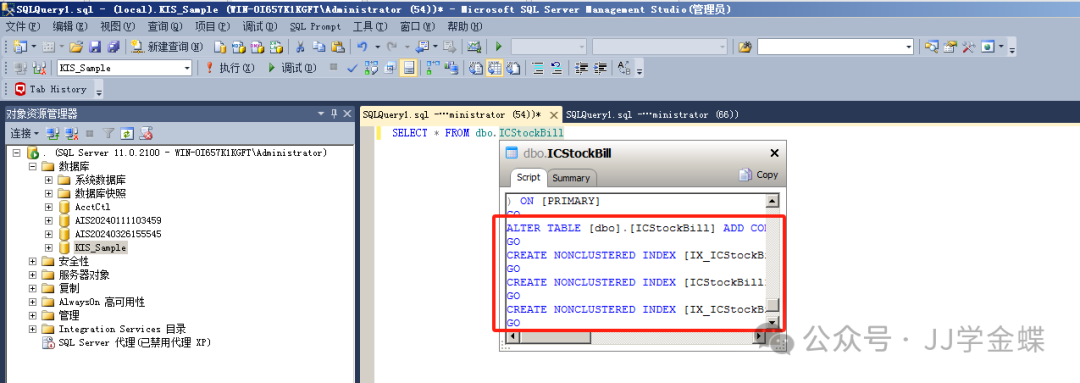Image resolution: width=1080 pixels, height=383 pixels.
Task: Expand the KIS_Sample database node
Action: [48, 247]
